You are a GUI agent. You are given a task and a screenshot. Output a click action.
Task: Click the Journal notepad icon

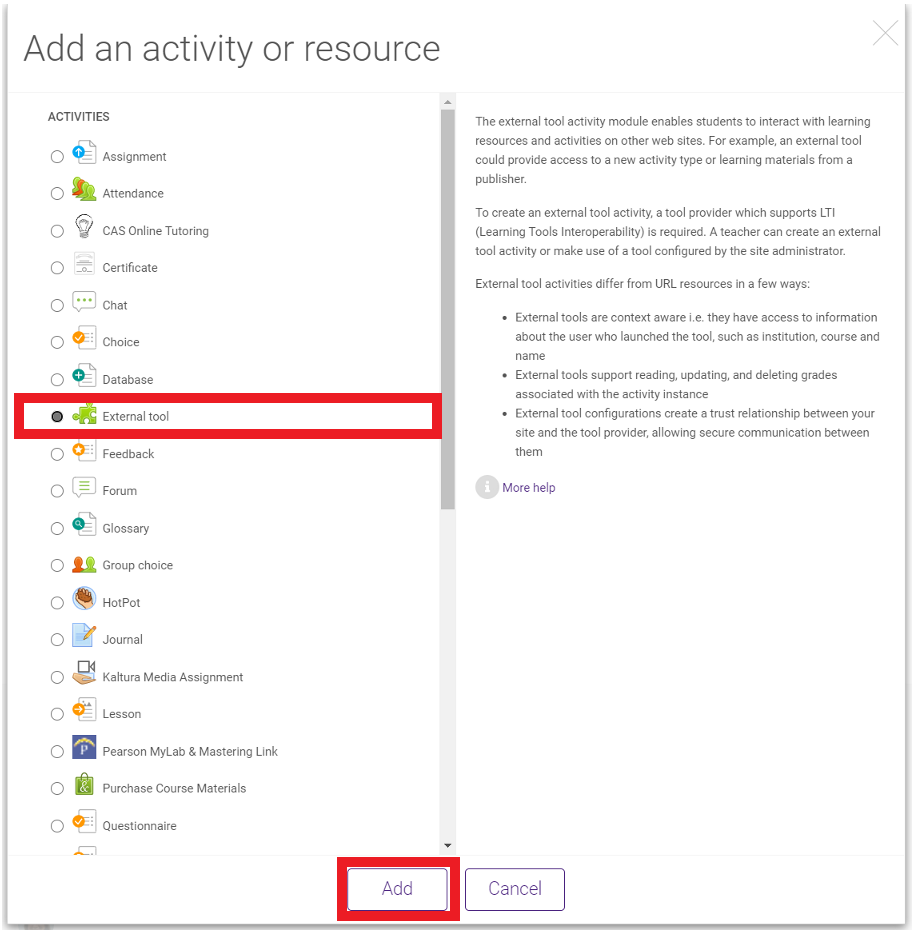[x=84, y=635]
